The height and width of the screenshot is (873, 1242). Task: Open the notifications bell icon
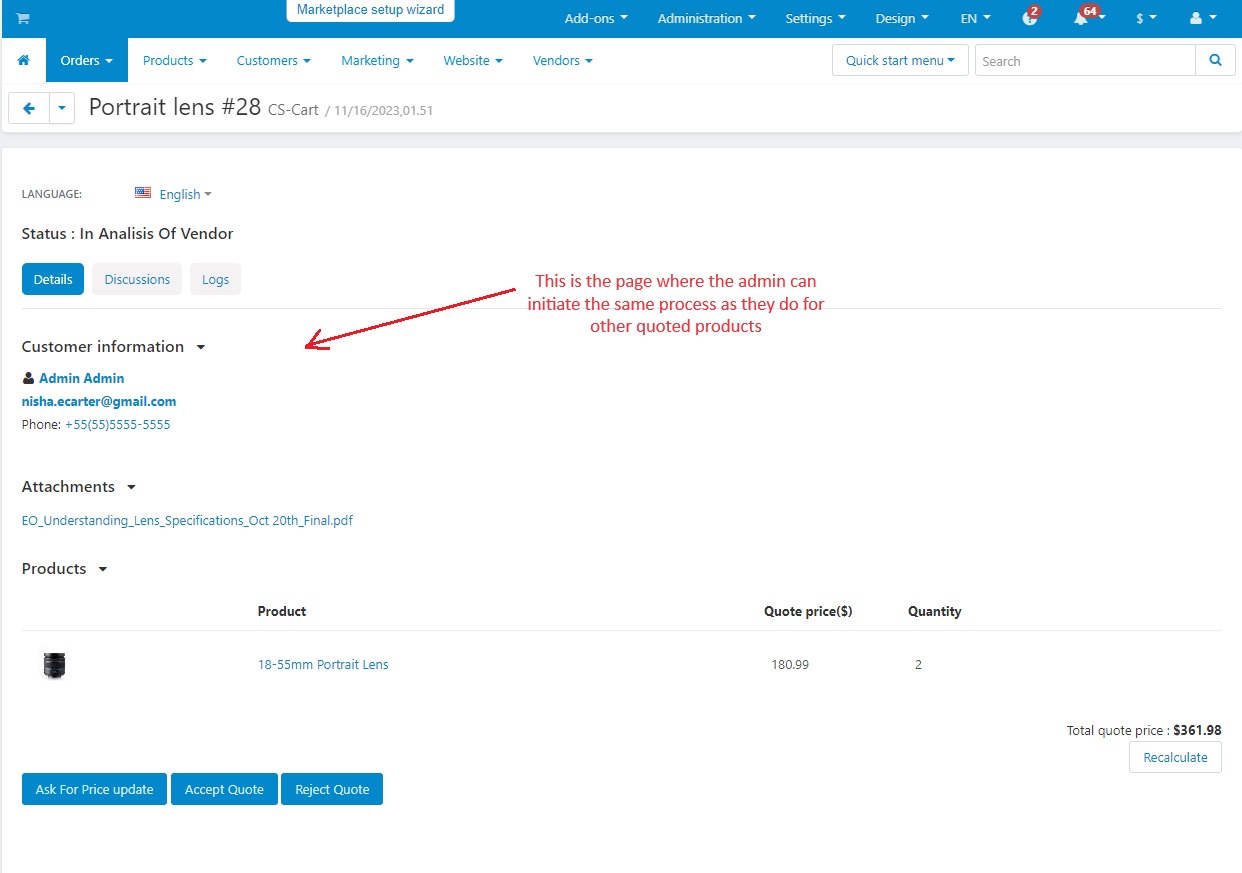pyautogui.click(x=1081, y=19)
